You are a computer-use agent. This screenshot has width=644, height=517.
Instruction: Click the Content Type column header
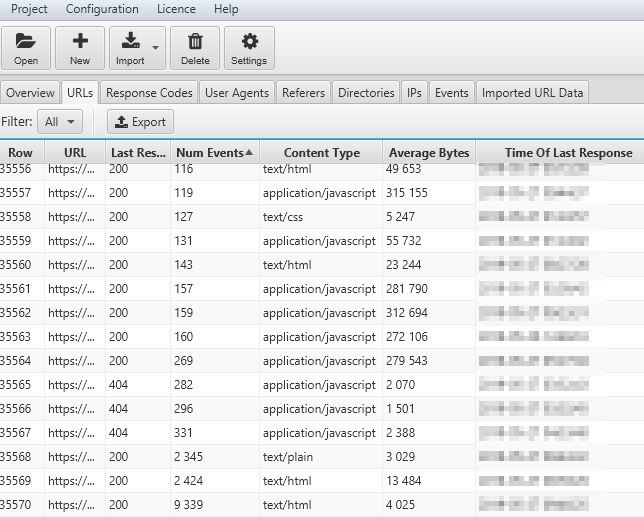coord(321,153)
